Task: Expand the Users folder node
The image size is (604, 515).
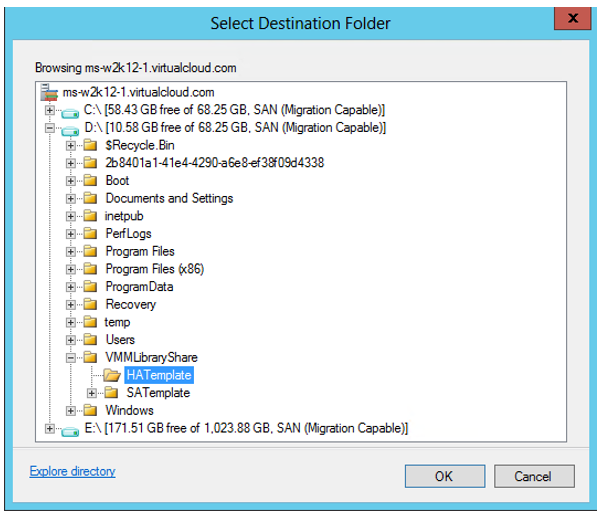Action: [x=70, y=340]
